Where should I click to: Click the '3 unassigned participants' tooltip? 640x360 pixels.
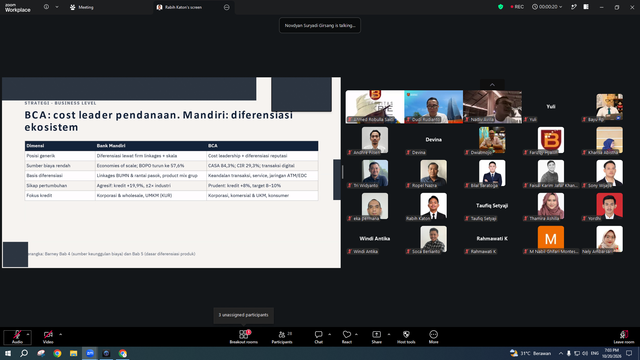[244, 315]
